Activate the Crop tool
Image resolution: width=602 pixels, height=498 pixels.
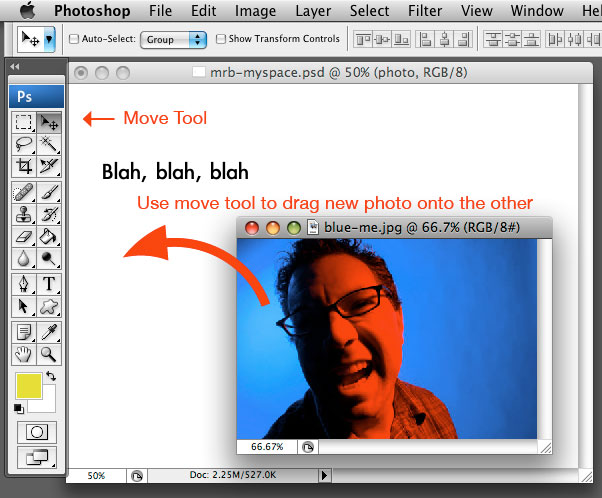24,166
